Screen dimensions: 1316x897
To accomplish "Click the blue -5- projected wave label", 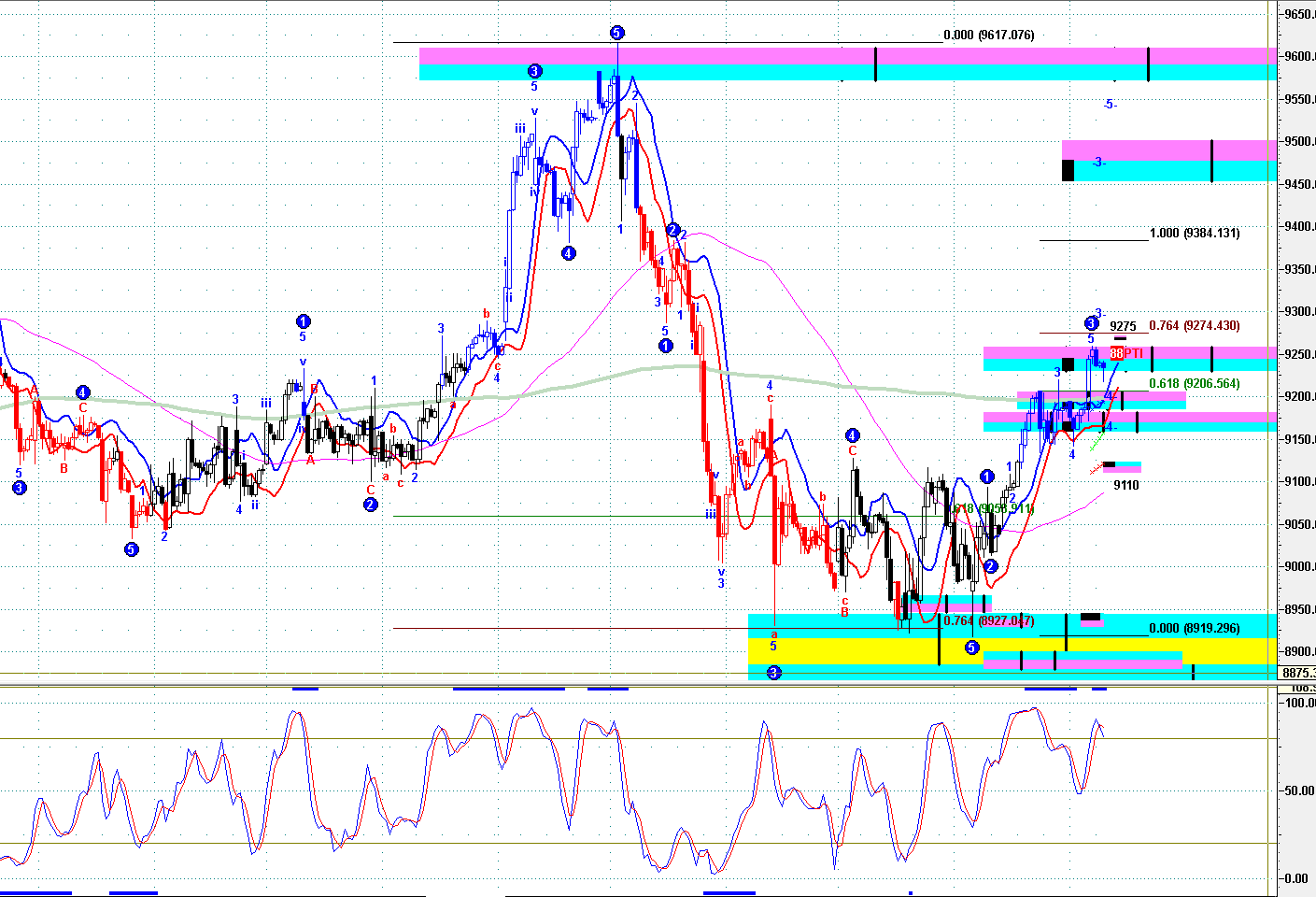I will click(x=1110, y=105).
